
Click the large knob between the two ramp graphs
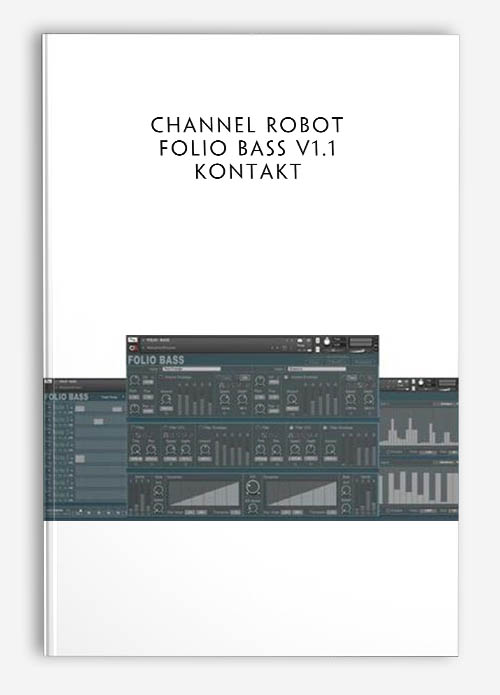[x=253, y=487]
